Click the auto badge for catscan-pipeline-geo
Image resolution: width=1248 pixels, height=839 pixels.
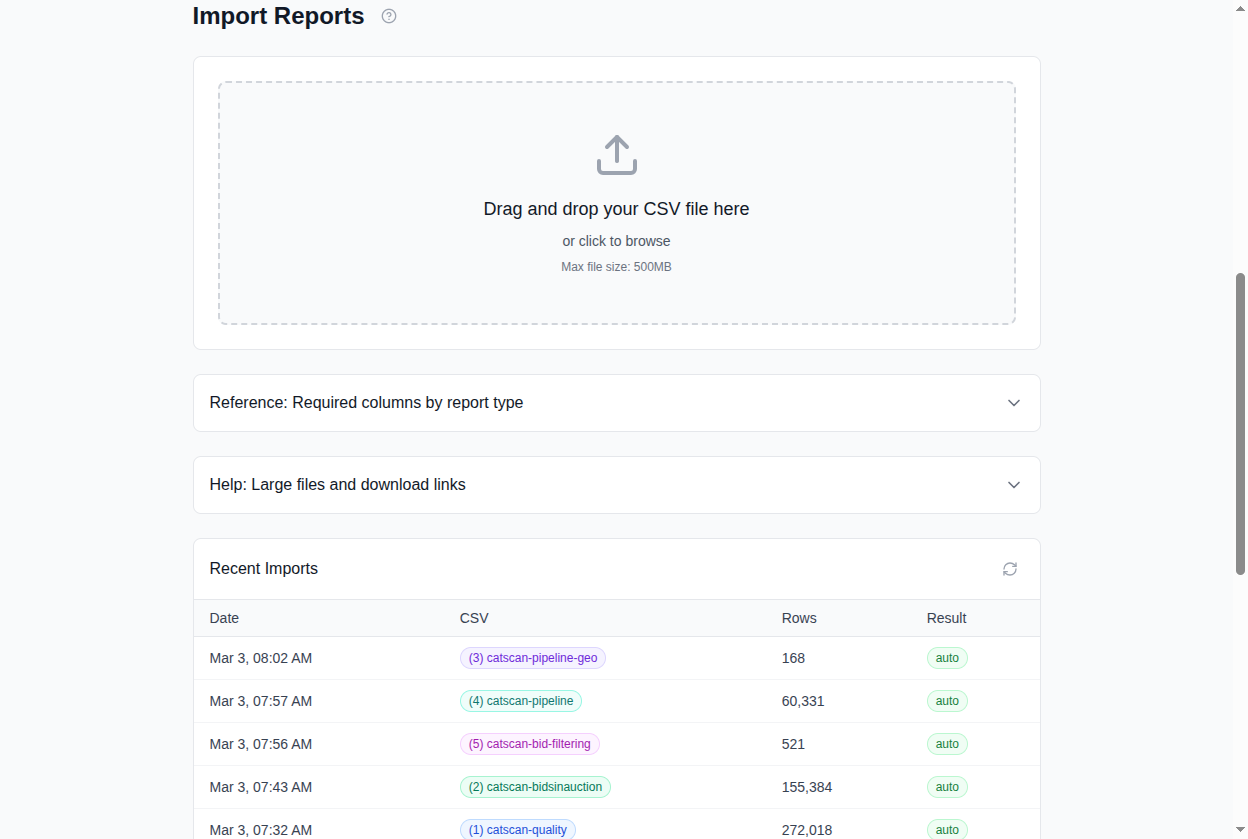pyautogui.click(x=946, y=658)
